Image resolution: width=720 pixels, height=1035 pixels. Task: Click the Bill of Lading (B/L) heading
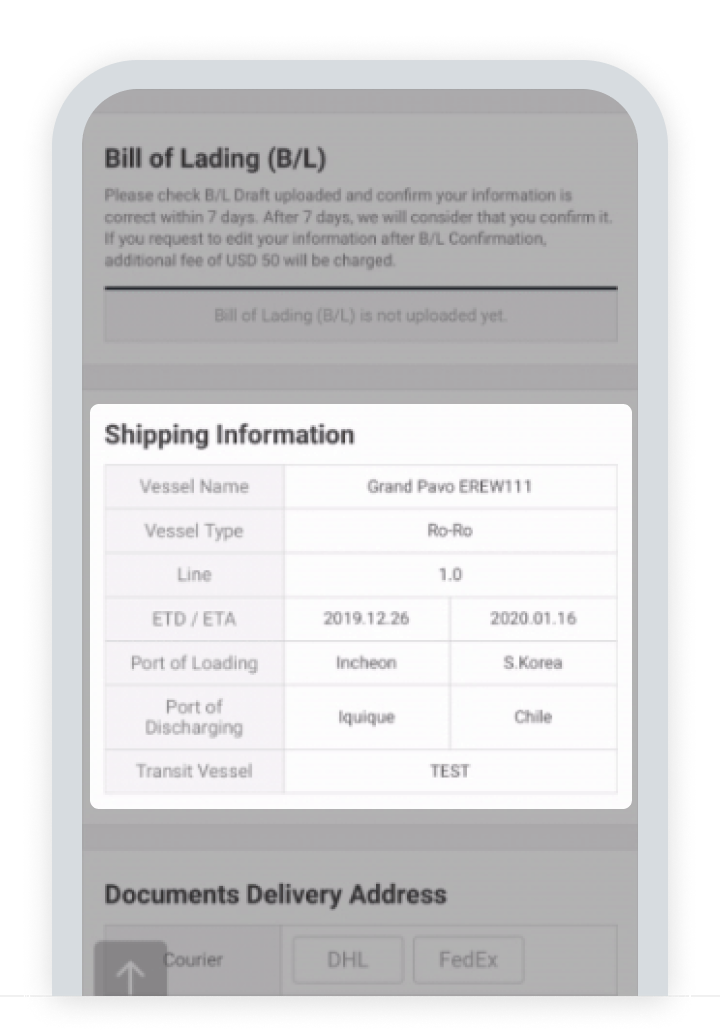coord(215,158)
